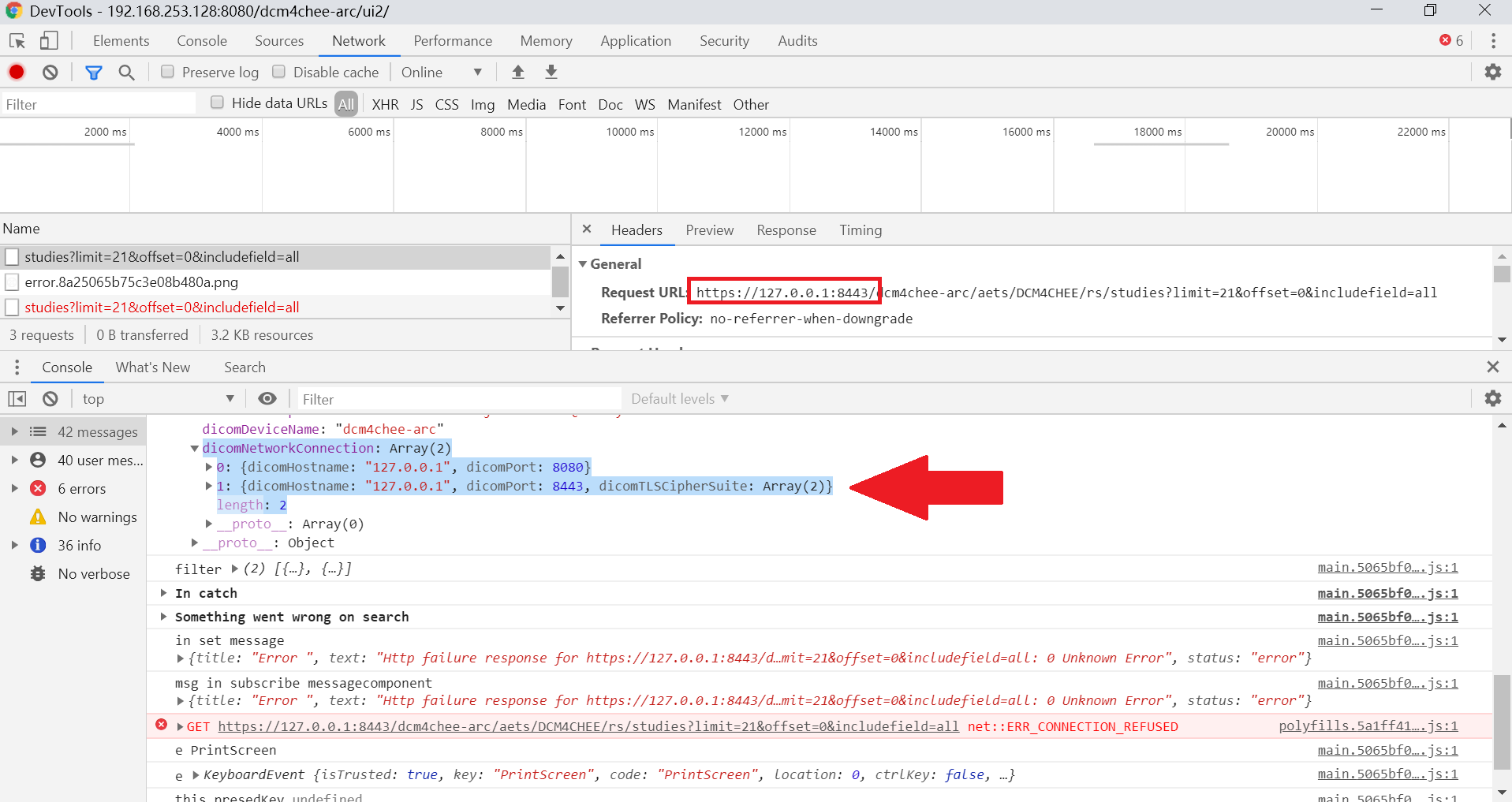Enable the Disable cache checkbox

278,72
